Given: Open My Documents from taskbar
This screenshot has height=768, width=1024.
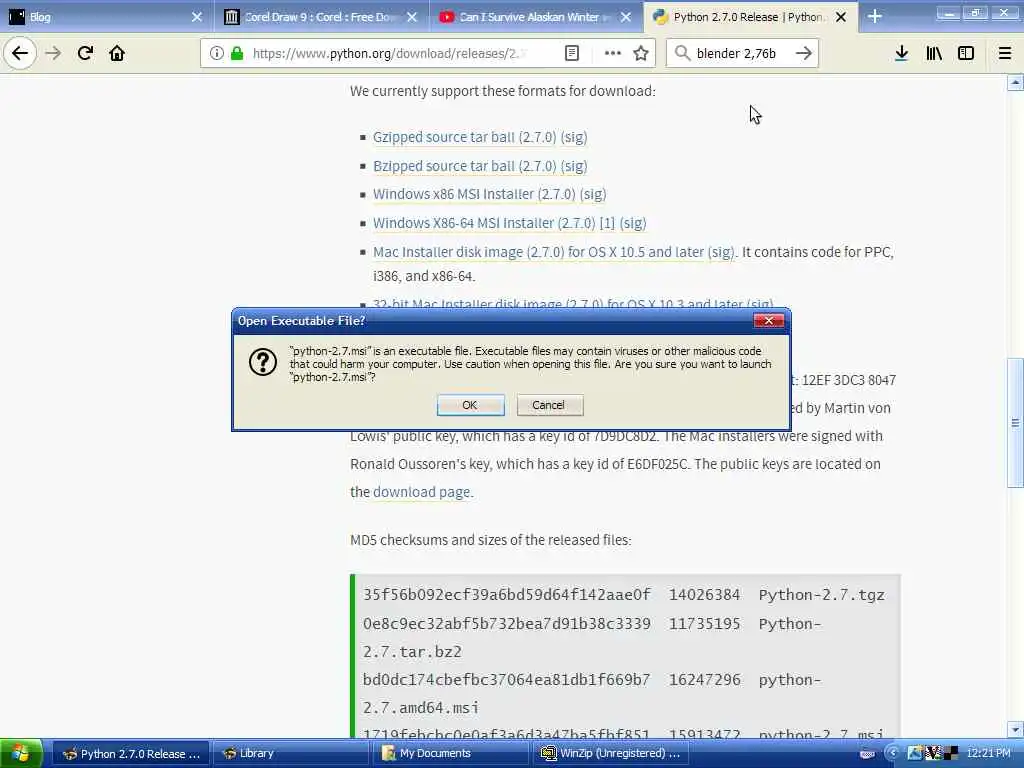Looking at the screenshot, I should click(451, 754).
